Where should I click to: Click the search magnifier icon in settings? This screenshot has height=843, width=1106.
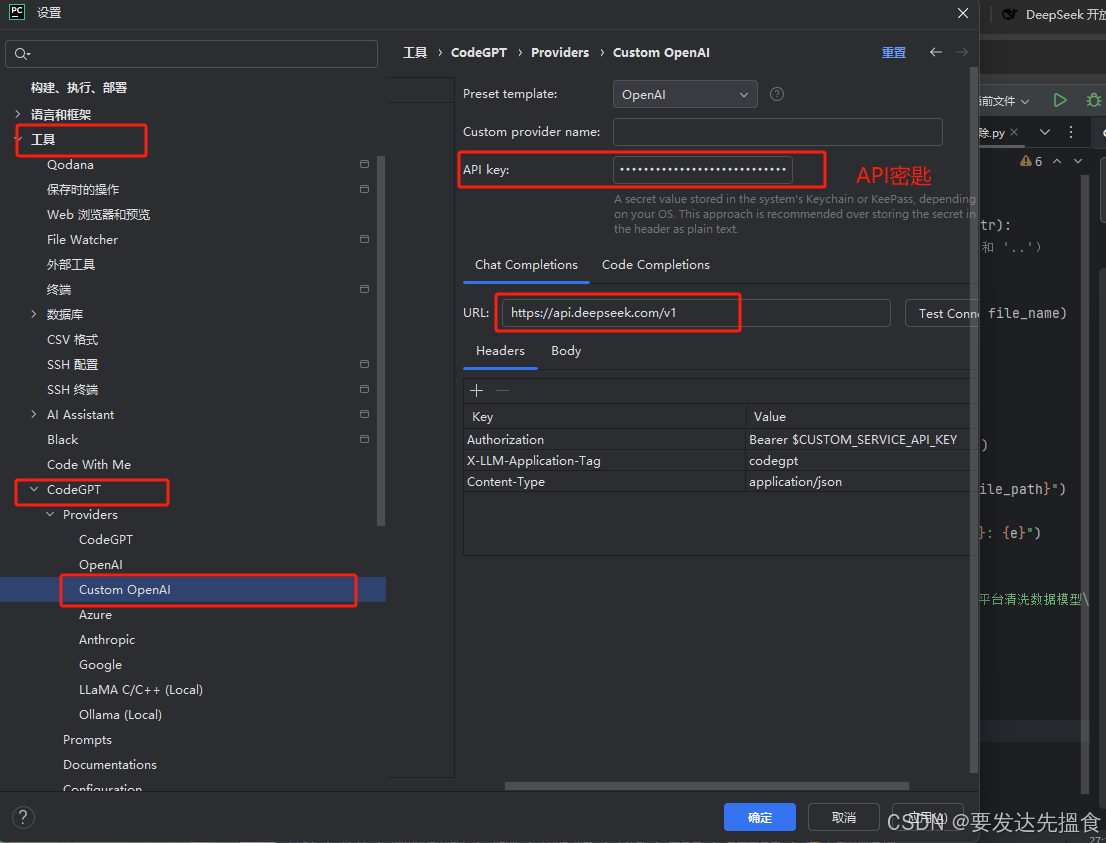point(22,54)
